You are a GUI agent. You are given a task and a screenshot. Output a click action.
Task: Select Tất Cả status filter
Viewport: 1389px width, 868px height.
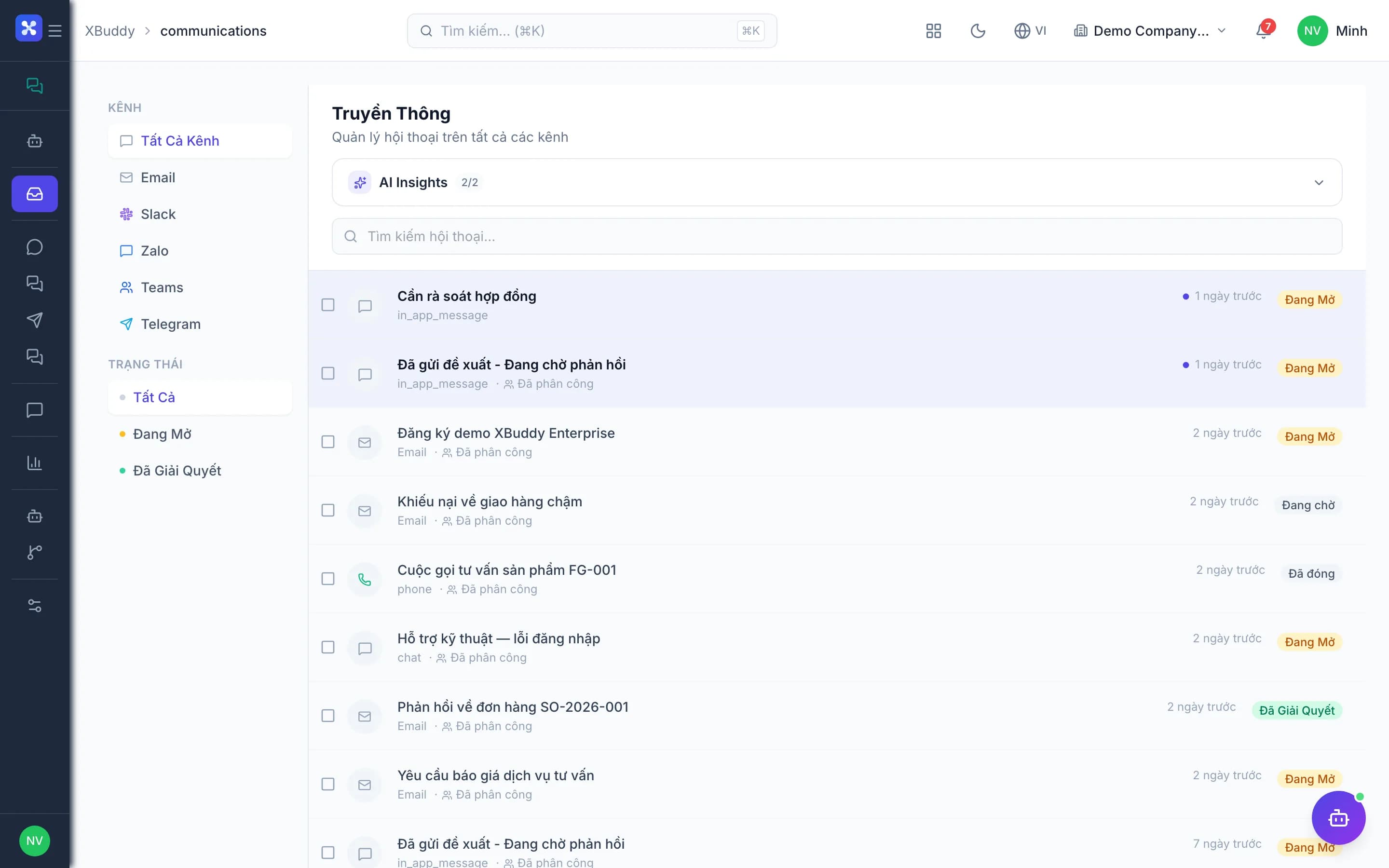[200, 397]
